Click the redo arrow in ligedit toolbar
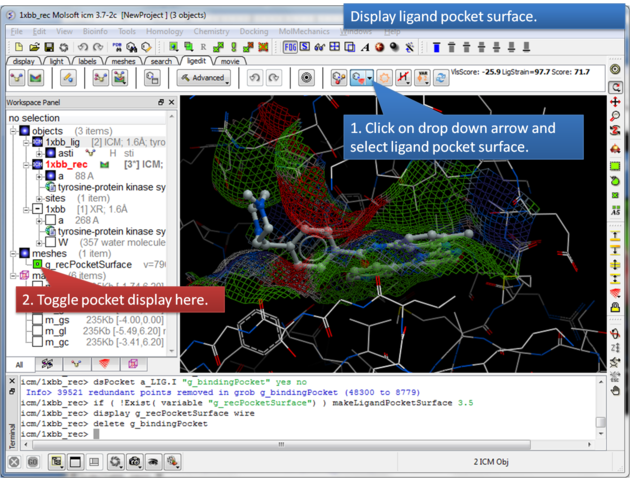This screenshot has height=478, width=630. click(274, 78)
